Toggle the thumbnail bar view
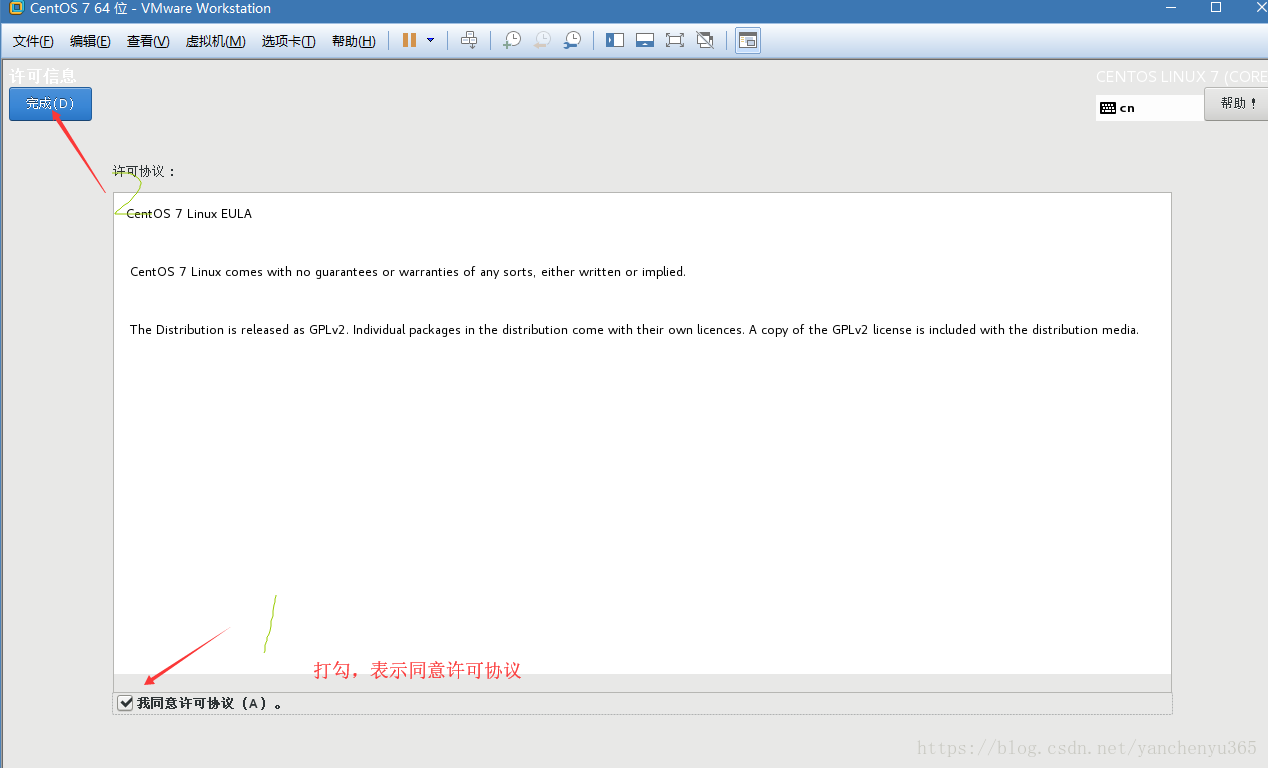1268x768 pixels. pos(645,40)
